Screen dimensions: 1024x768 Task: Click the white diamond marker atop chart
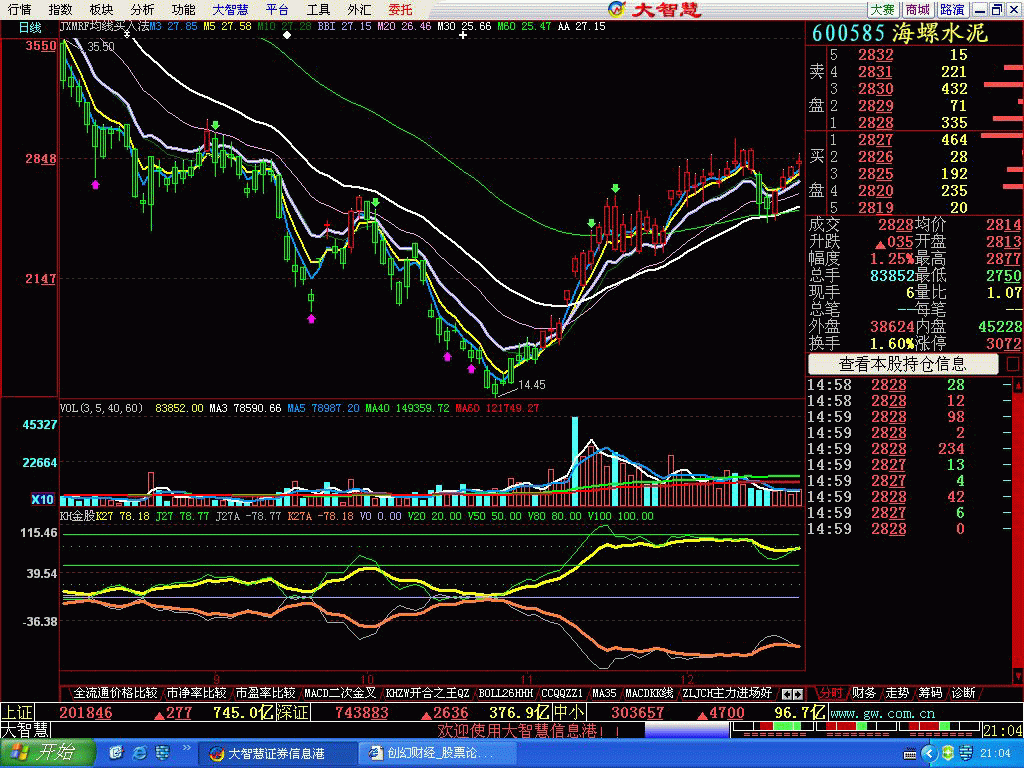click(x=287, y=35)
